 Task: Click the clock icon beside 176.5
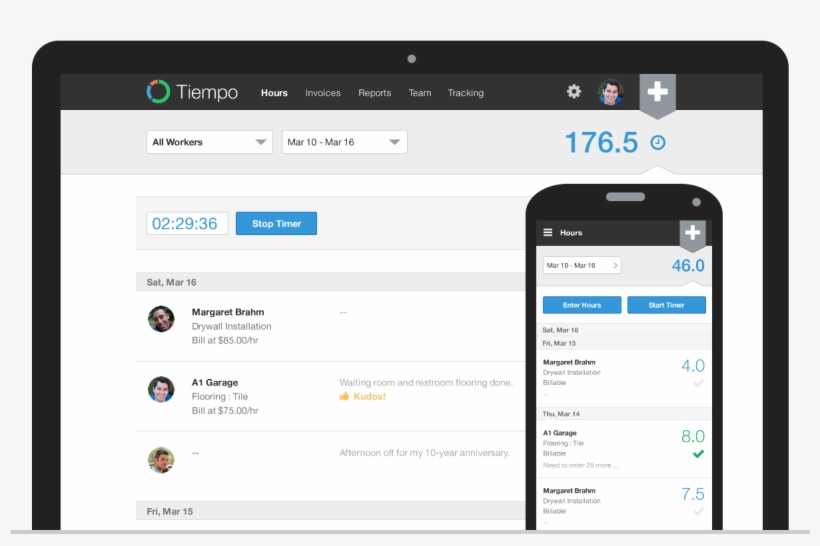coord(657,143)
